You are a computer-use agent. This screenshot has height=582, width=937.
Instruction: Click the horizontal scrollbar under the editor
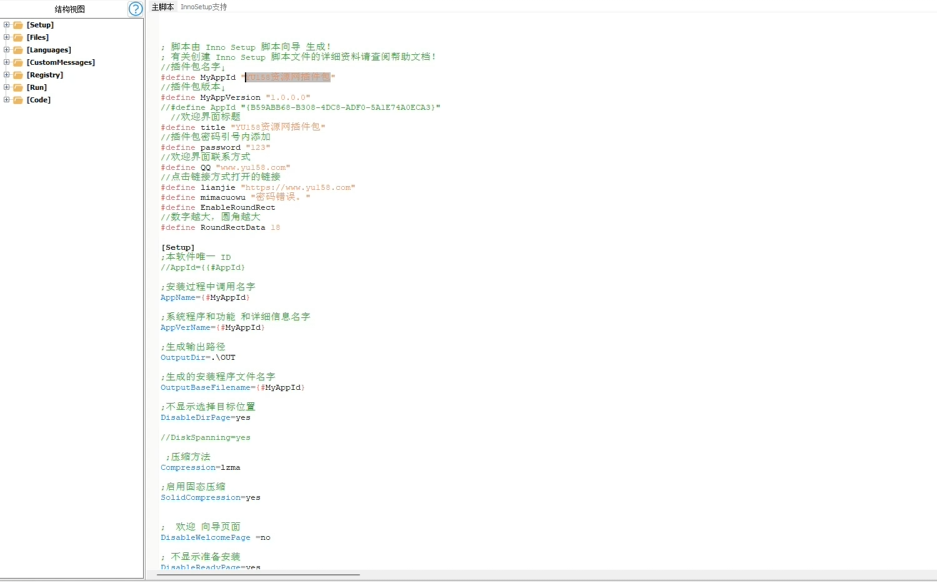coord(258,575)
